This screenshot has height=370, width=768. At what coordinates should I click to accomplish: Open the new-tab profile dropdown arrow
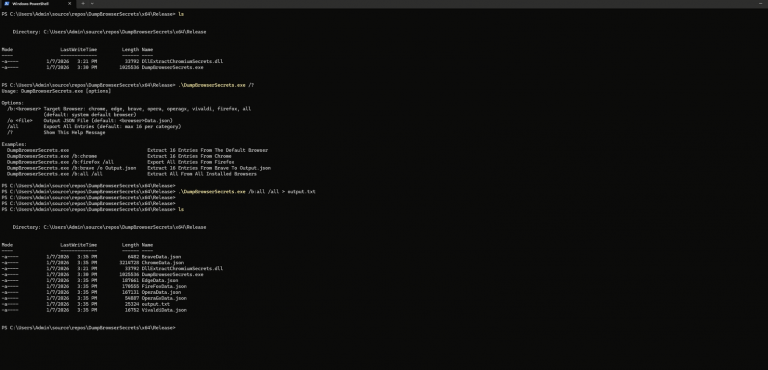pos(92,3)
